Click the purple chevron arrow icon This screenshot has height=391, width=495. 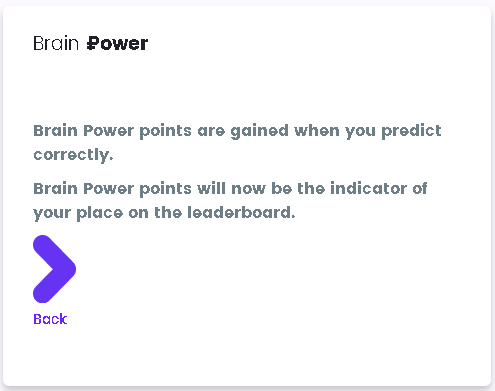pos(54,269)
